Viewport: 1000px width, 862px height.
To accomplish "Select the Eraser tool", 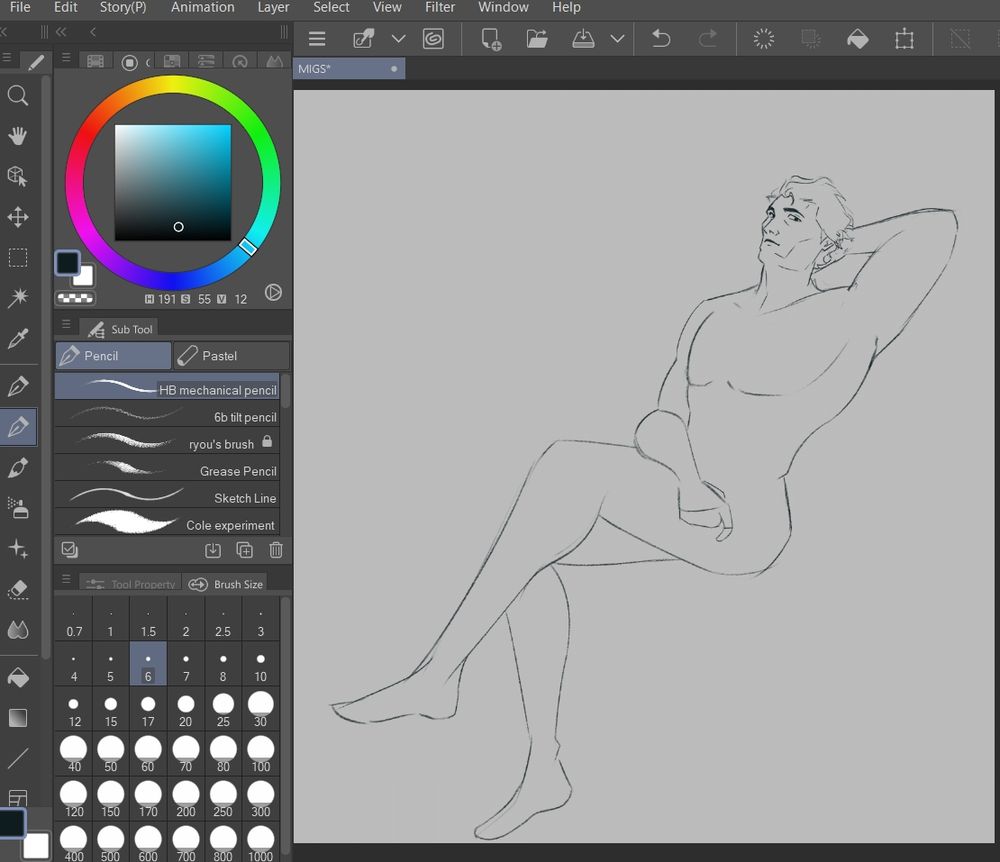I will [18, 590].
